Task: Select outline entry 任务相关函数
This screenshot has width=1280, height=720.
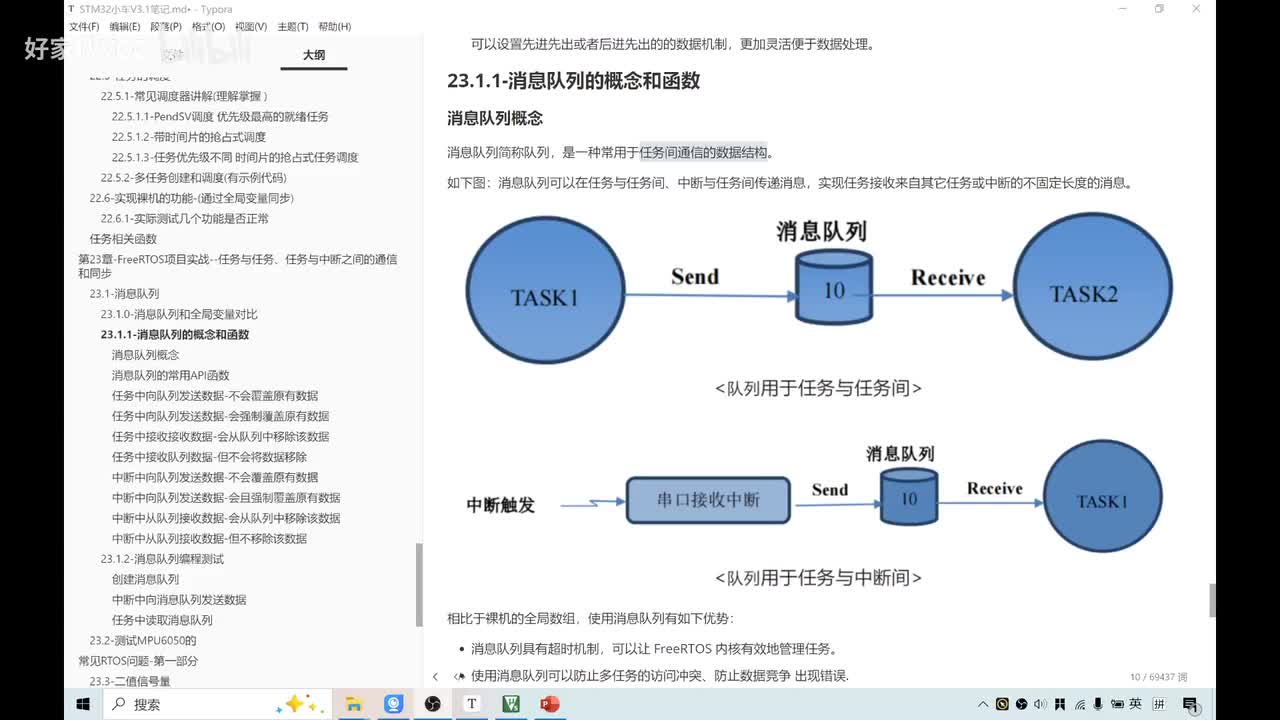Action: pyautogui.click(x=123, y=239)
